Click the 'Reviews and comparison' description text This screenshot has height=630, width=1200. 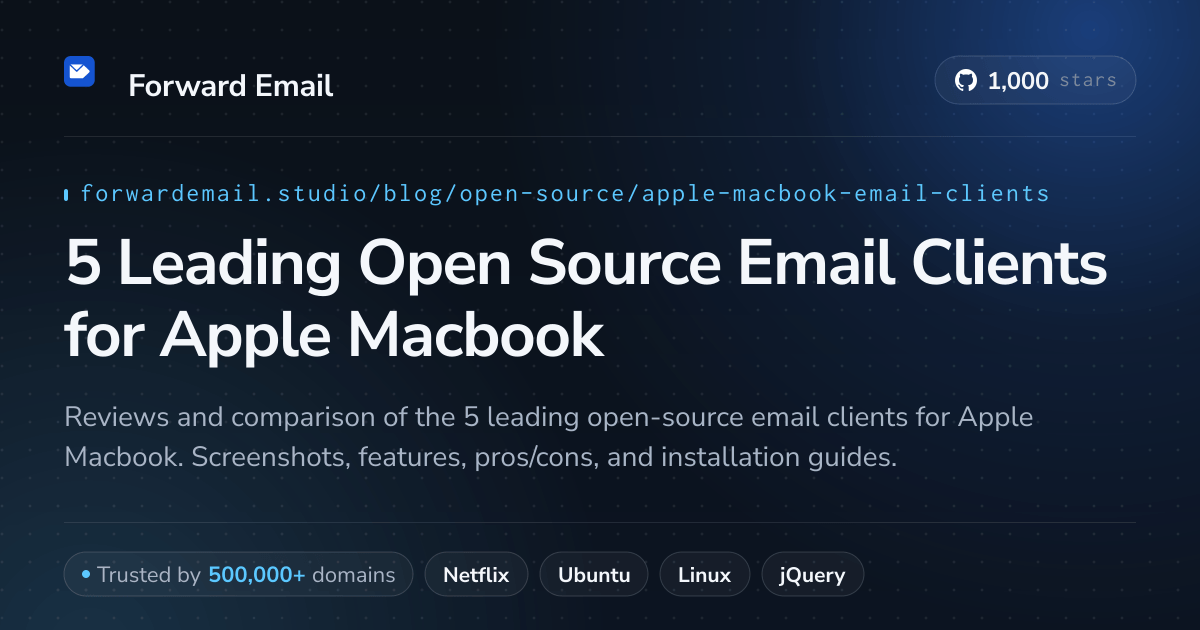549,437
